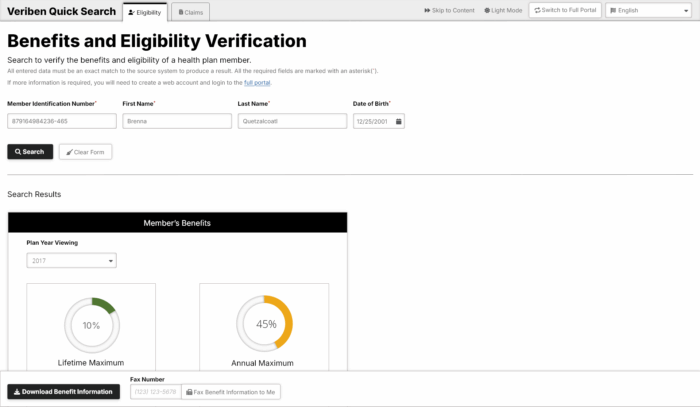The image size is (700, 407).
Task: Click Skip to Content link
Action: click(x=449, y=10)
